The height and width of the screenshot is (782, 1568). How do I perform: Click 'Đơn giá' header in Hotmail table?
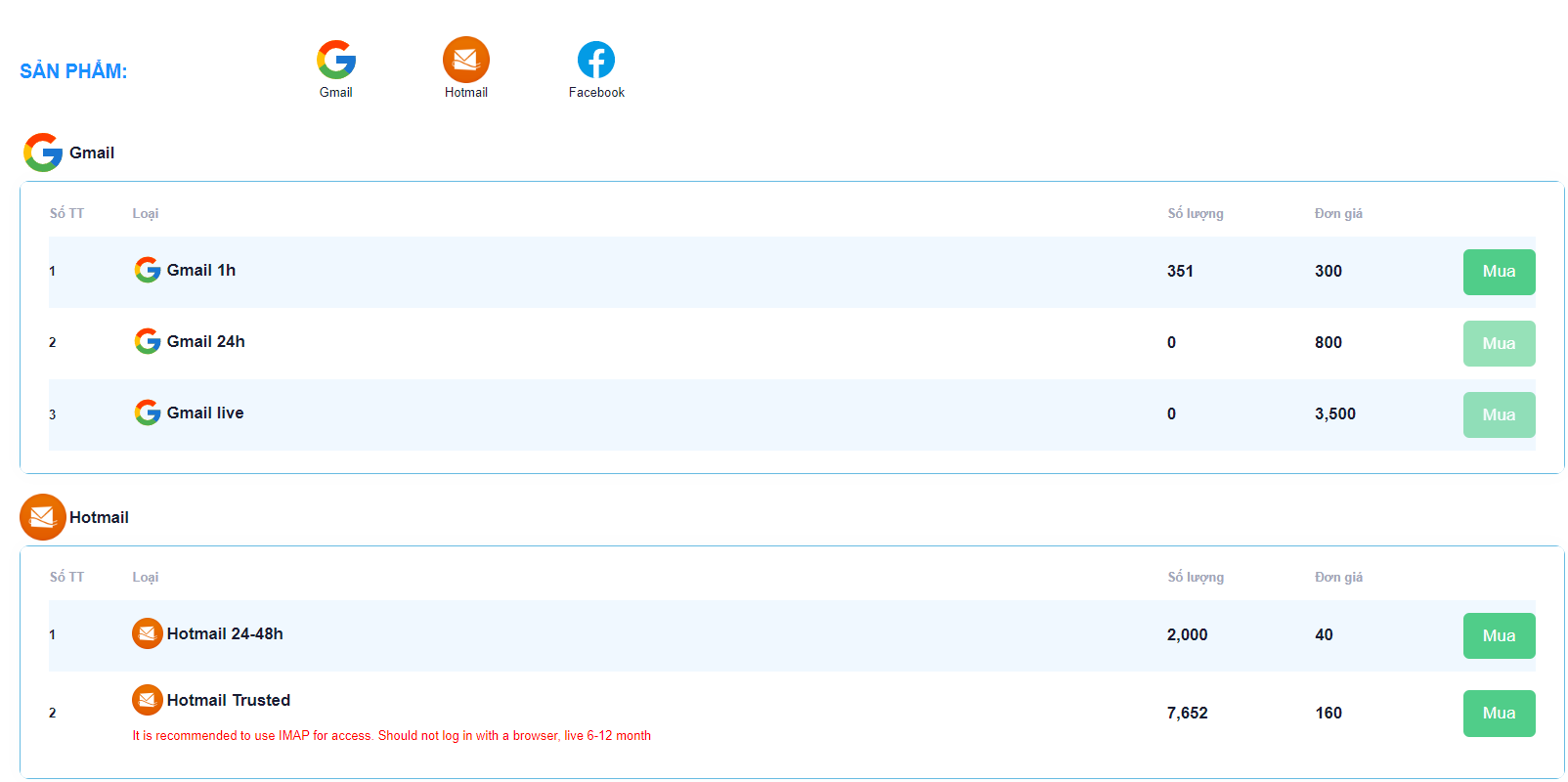1338,577
